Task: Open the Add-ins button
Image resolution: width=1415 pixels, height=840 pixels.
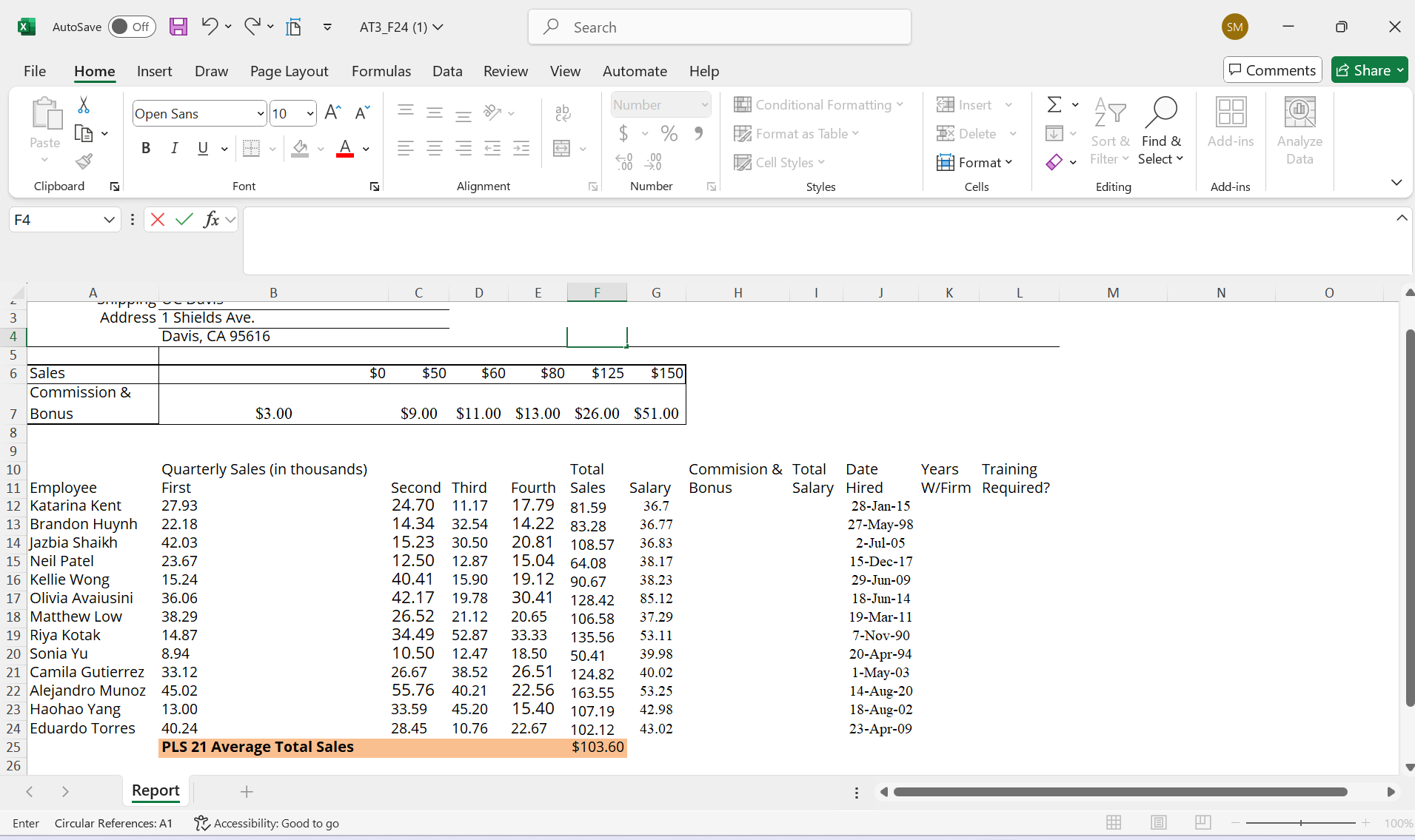Action: click(x=1231, y=124)
